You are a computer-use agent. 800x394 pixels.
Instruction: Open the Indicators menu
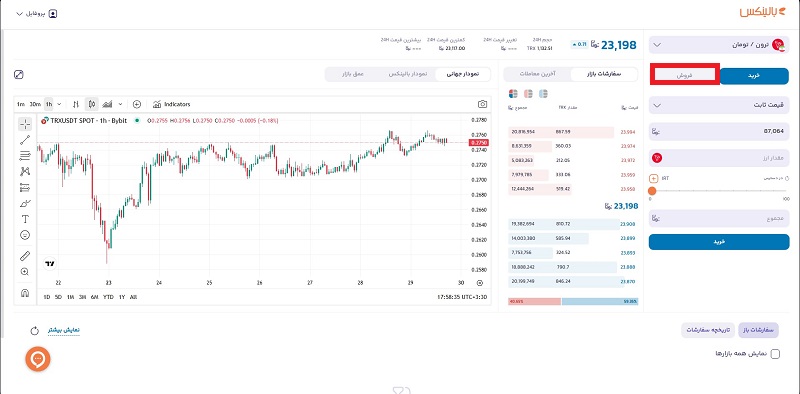pos(171,104)
